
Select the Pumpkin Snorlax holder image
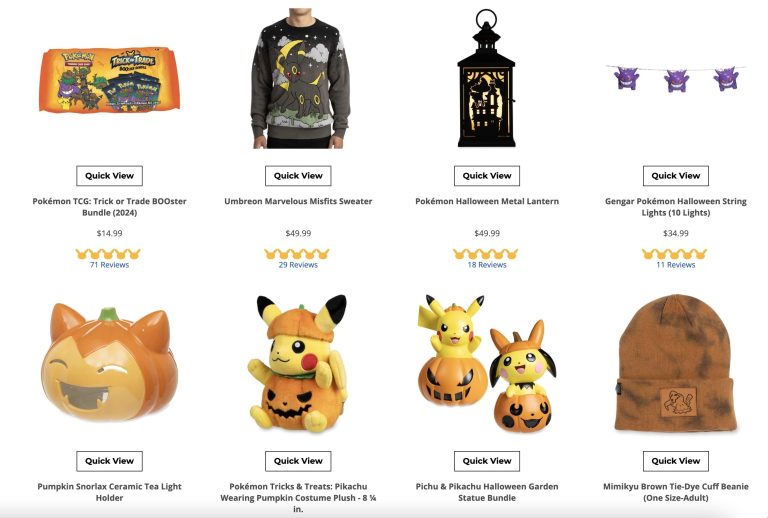pyautogui.click(x=110, y=364)
